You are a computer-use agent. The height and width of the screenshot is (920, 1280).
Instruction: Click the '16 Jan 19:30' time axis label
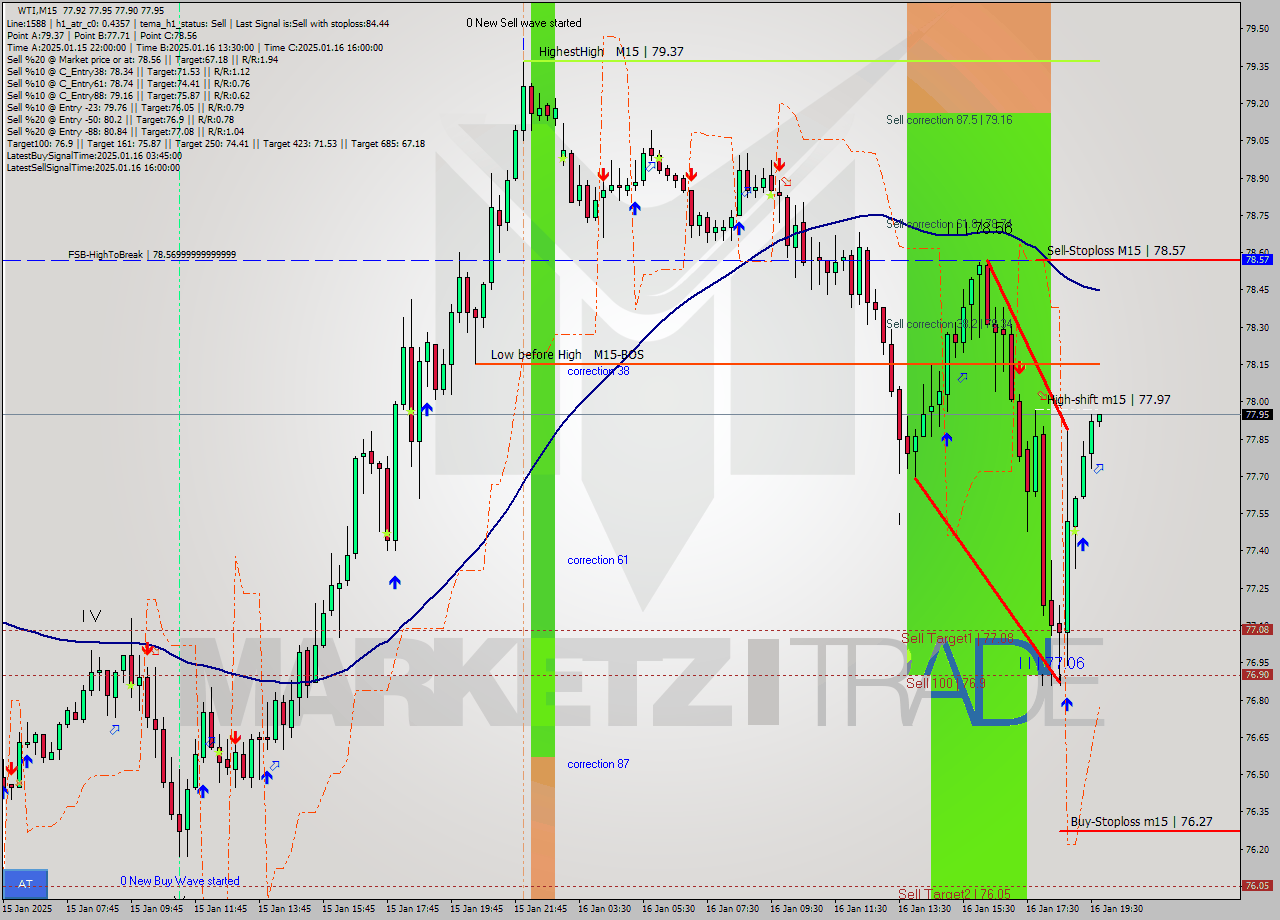1117,909
